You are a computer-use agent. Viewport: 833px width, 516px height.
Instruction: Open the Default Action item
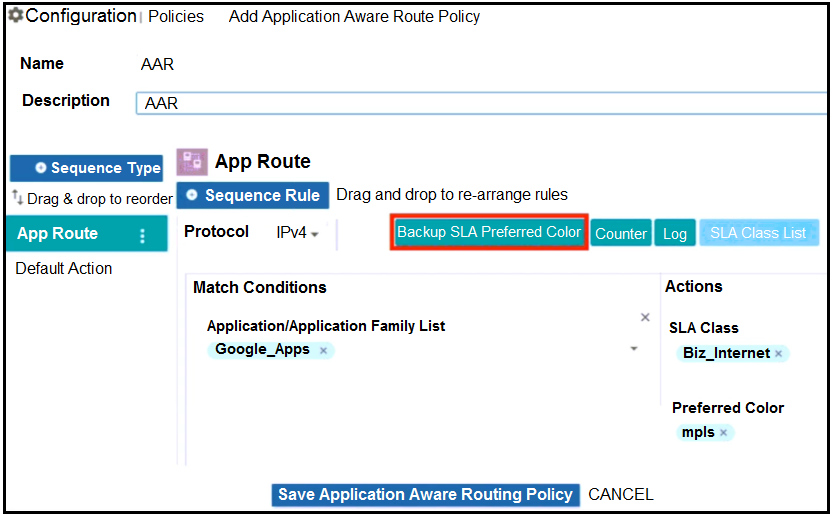64,268
